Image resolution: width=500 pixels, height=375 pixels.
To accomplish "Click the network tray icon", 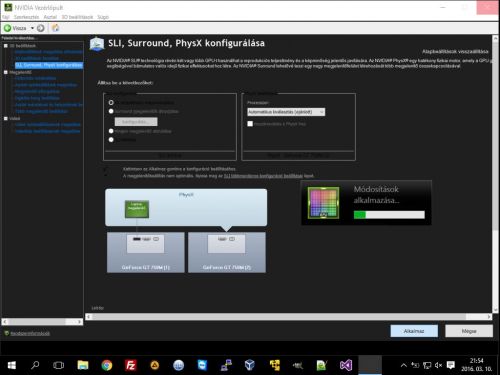I will pos(427,365).
